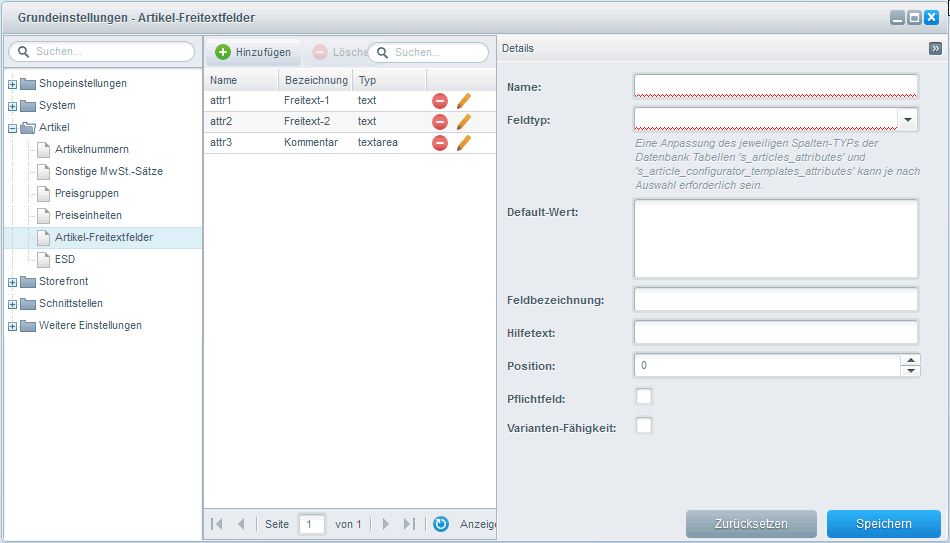Image resolution: width=950 pixels, height=543 pixels.
Task: Expand the Storefront tree node
Action: [x=13, y=282]
